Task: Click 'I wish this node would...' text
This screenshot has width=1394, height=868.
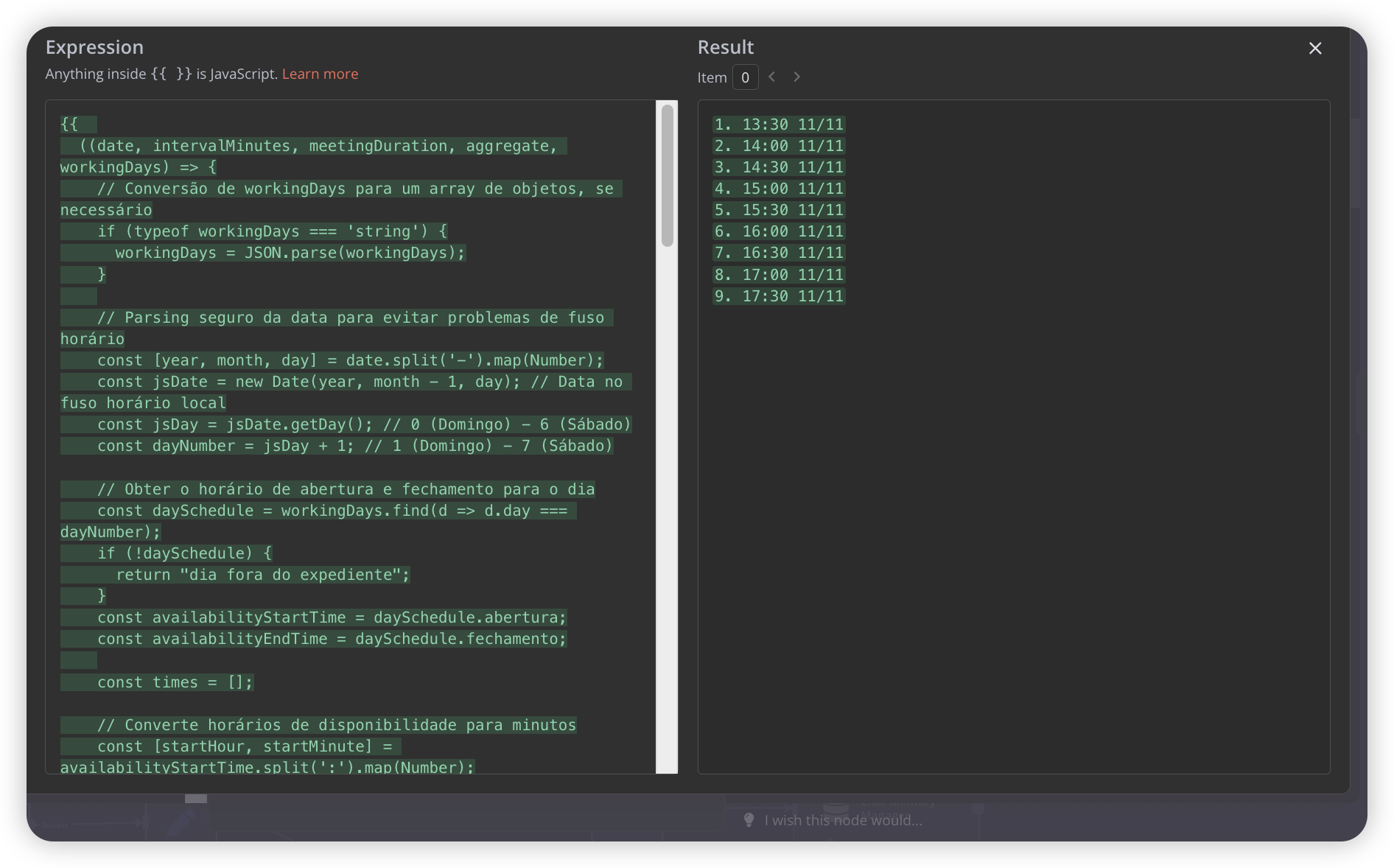Action: [843, 820]
